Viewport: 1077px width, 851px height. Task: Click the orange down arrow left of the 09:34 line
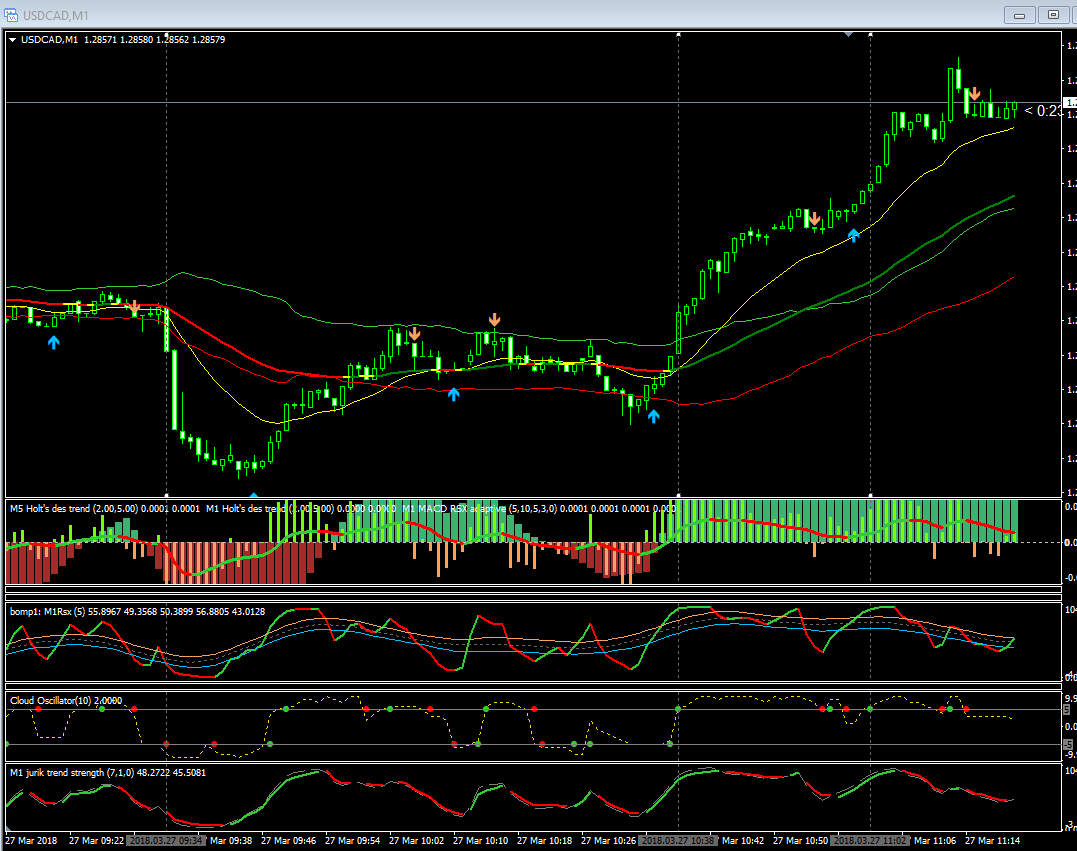coord(134,307)
